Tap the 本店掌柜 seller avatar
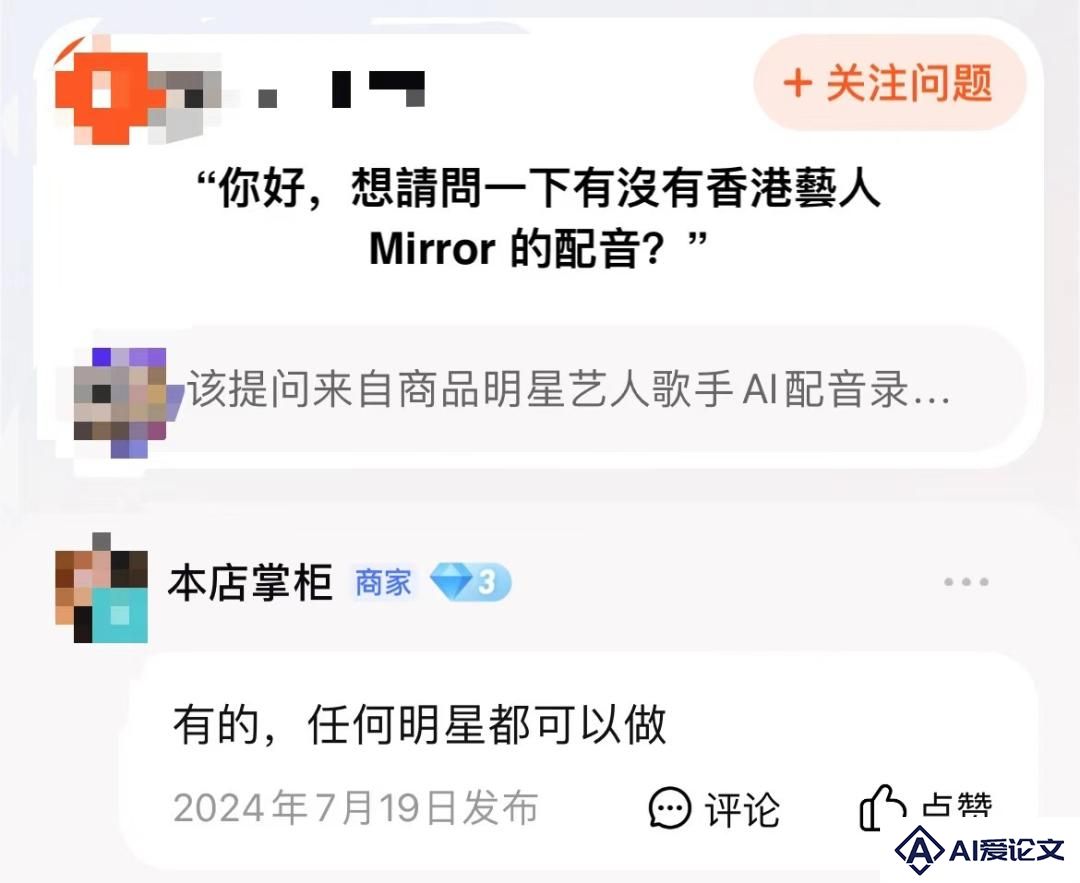 pyautogui.click(x=101, y=588)
